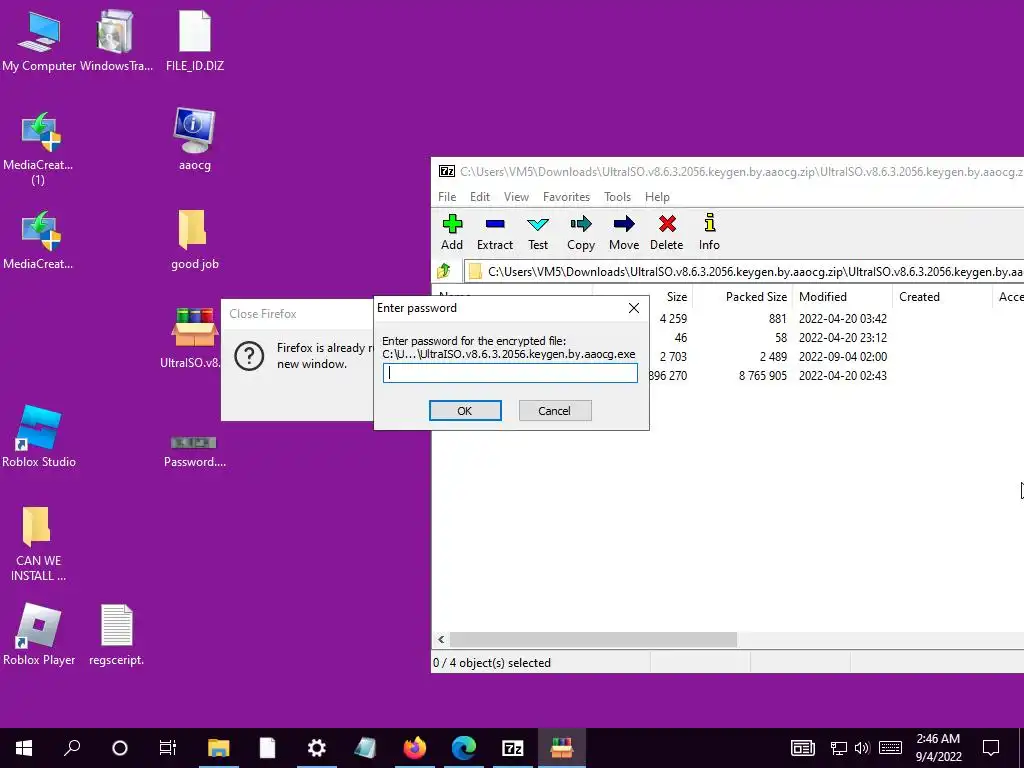This screenshot has width=1024, height=768.
Task: Click the Add toolbar button in 7-Zip
Action: pos(451,232)
